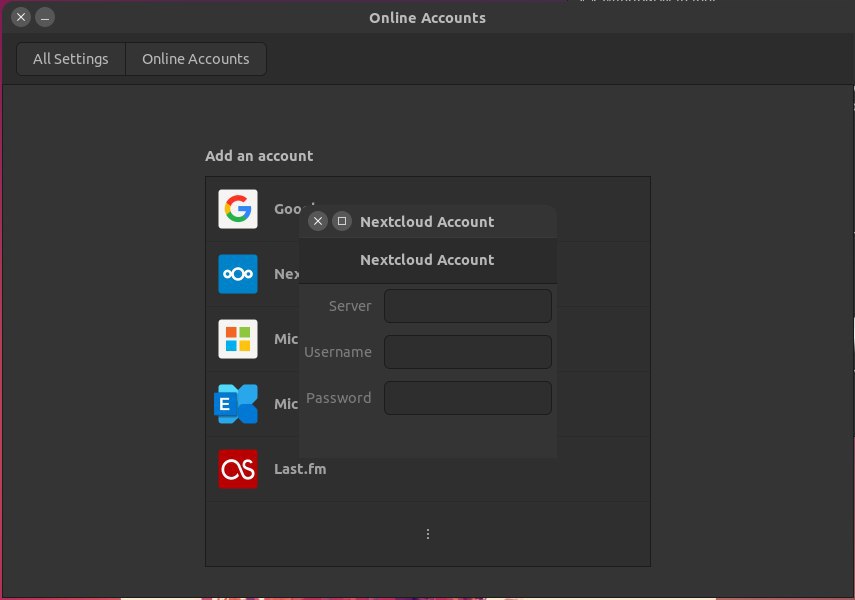Select the Nextcloud provider icon

coord(238,274)
